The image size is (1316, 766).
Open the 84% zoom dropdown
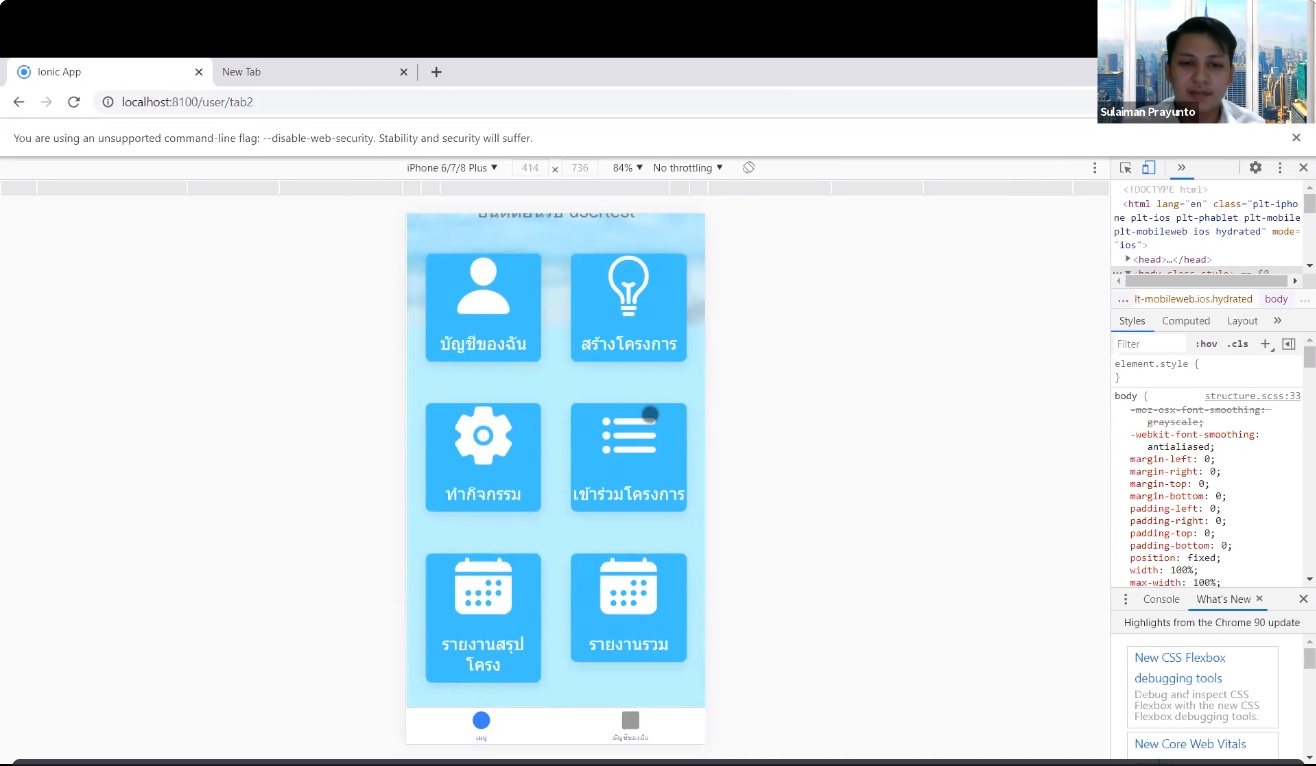628,168
